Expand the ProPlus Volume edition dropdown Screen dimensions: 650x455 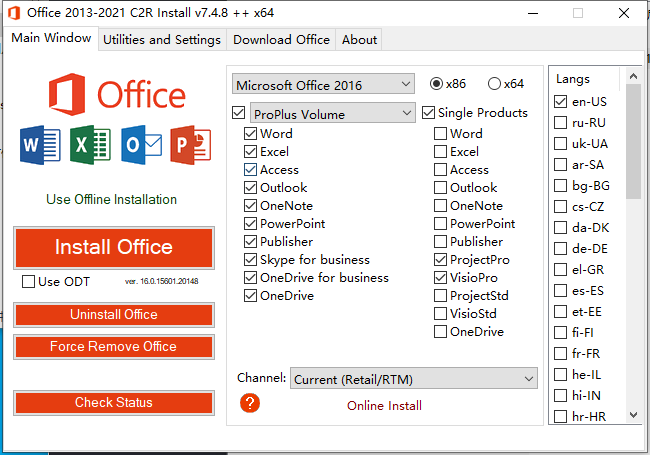coord(332,114)
